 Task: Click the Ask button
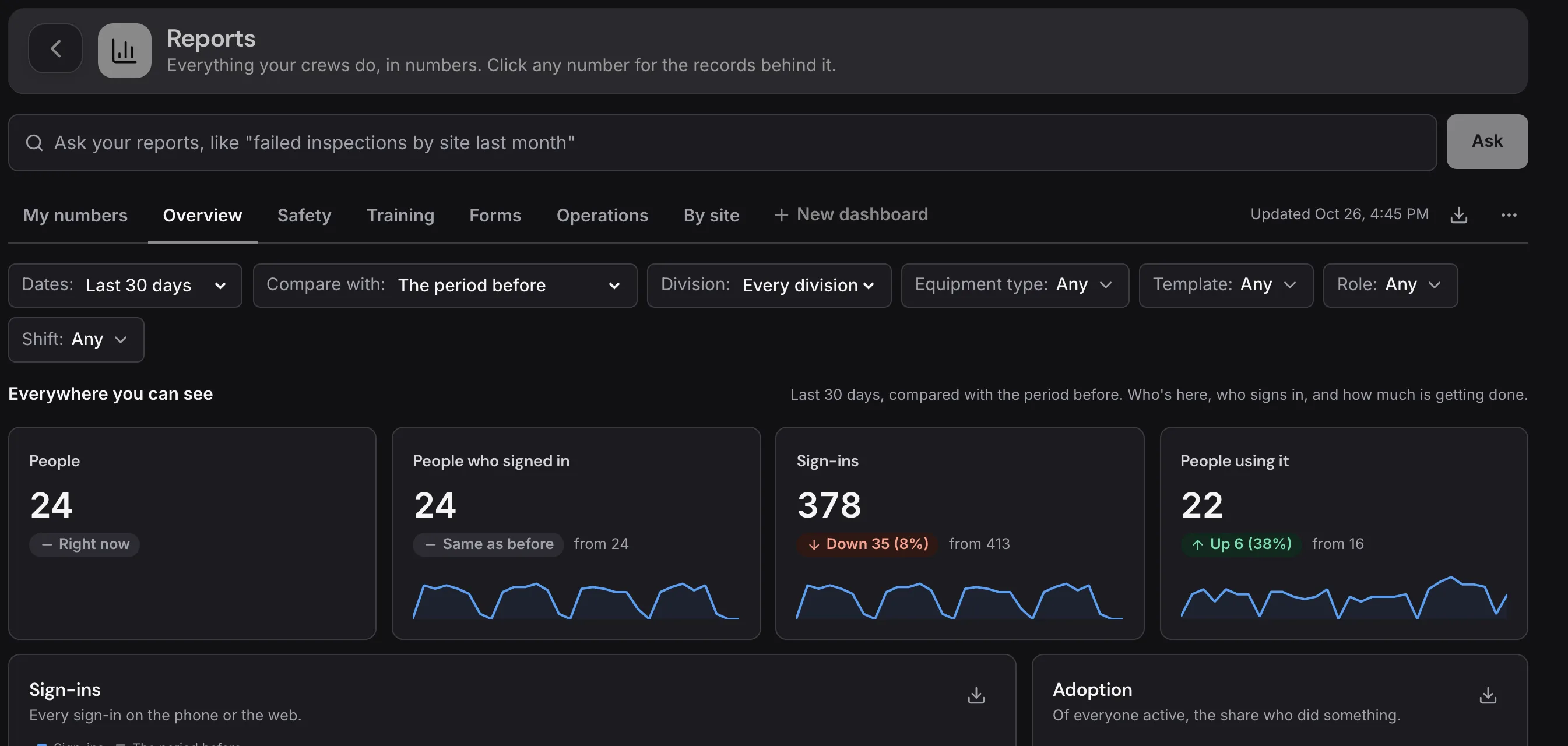click(x=1487, y=141)
